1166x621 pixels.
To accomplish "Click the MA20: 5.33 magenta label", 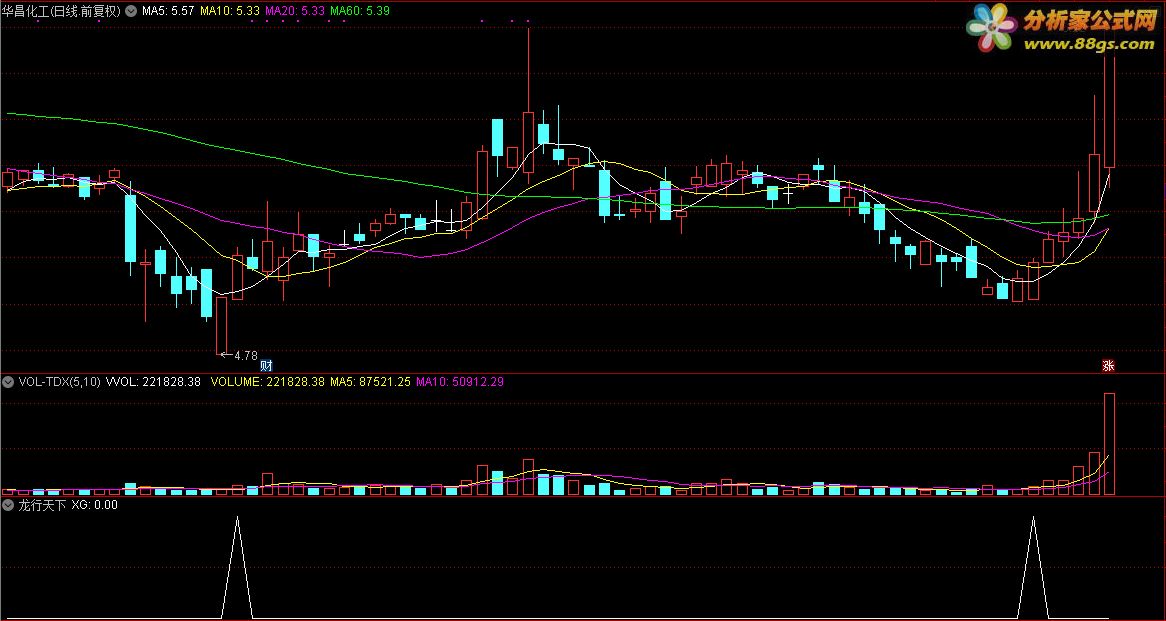I will (x=295, y=11).
